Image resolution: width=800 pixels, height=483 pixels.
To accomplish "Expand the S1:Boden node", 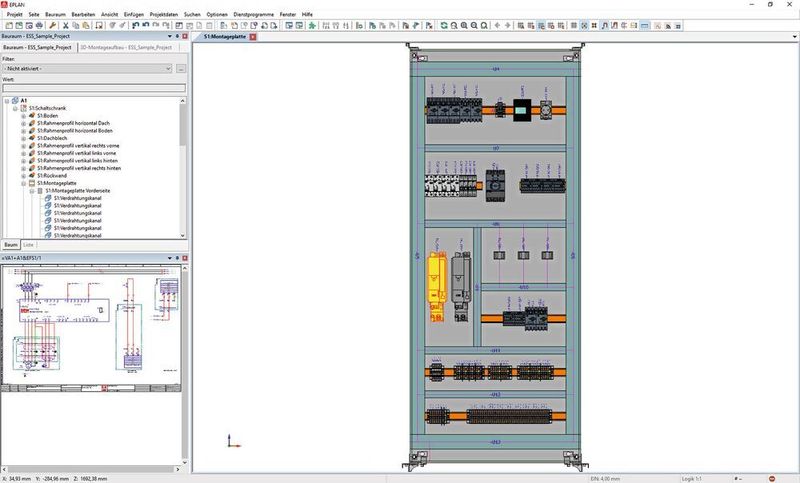I will pyautogui.click(x=23, y=116).
